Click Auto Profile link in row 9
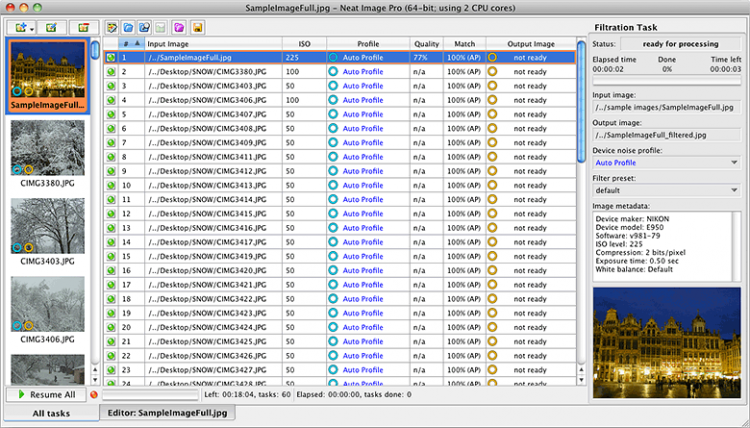This screenshot has height=428, width=750. 363,171
